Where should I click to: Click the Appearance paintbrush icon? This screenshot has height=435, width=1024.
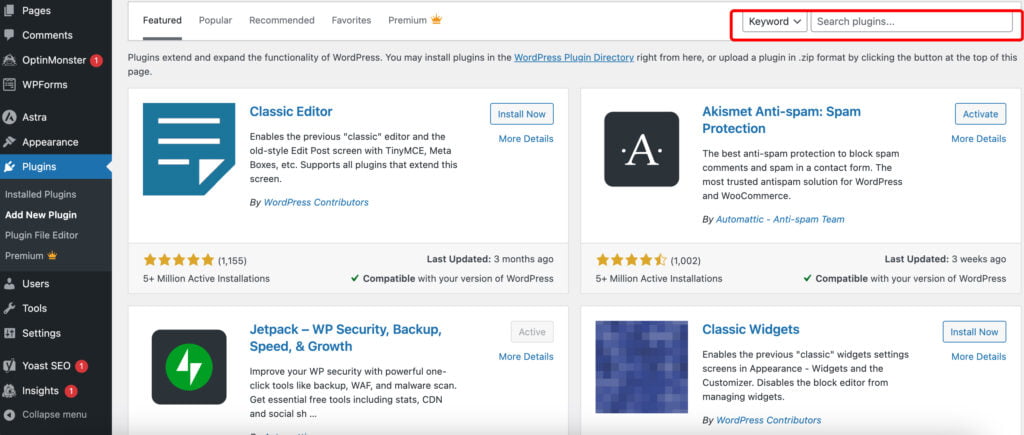(9, 142)
